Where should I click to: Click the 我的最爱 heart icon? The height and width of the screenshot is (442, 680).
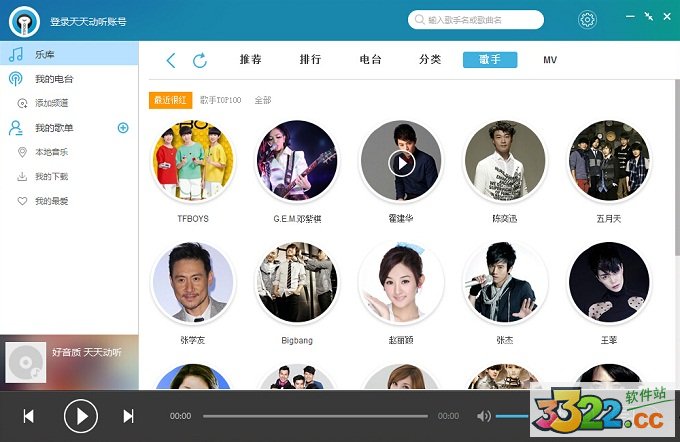(x=22, y=201)
